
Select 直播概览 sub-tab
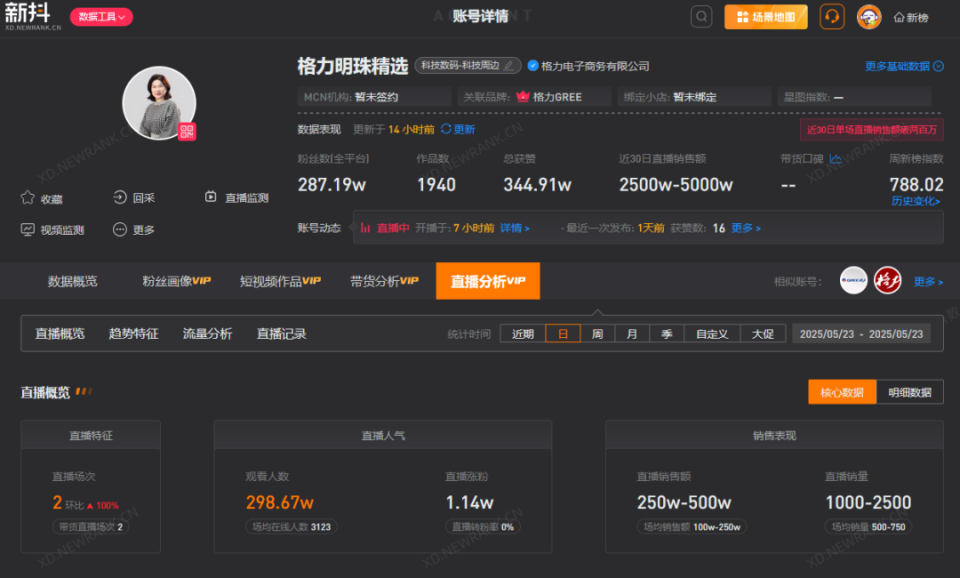point(59,334)
